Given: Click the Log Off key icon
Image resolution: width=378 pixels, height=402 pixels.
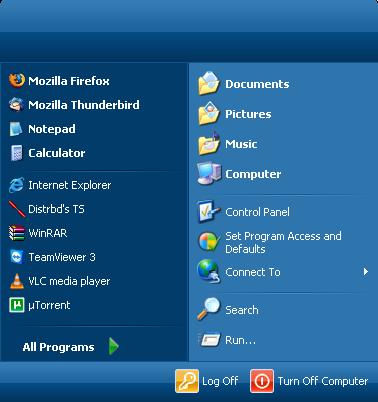Looking at the screenshot, I should pos(187,381).
